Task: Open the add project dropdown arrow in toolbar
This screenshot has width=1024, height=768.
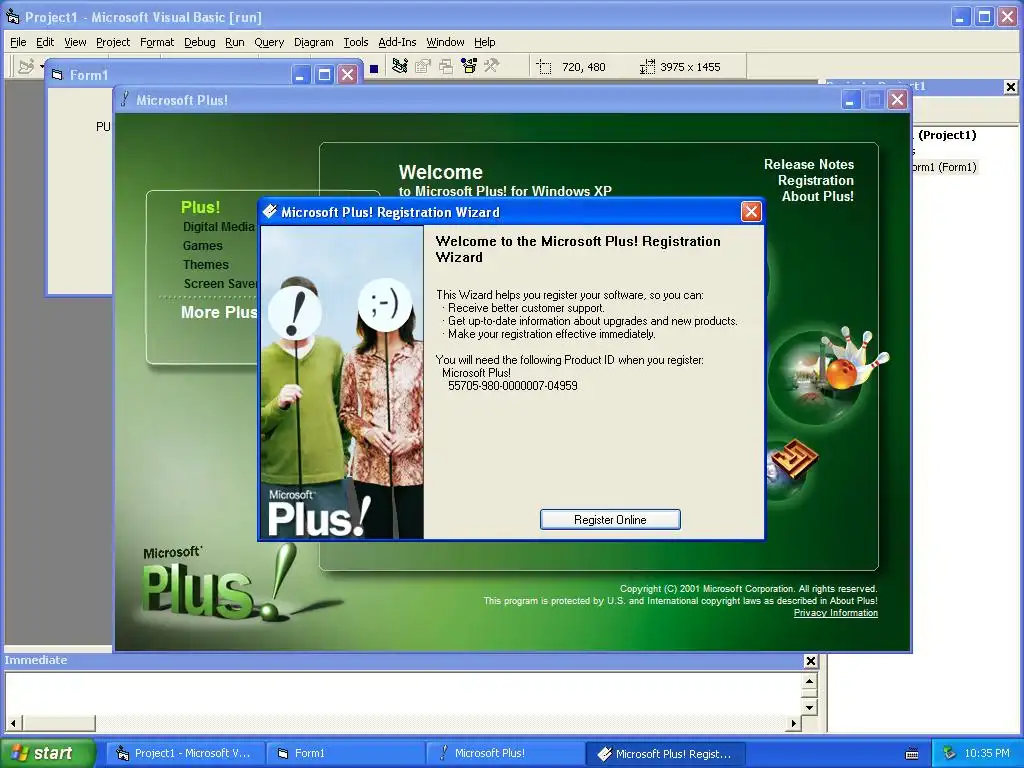Action: [x=42, y=67]
